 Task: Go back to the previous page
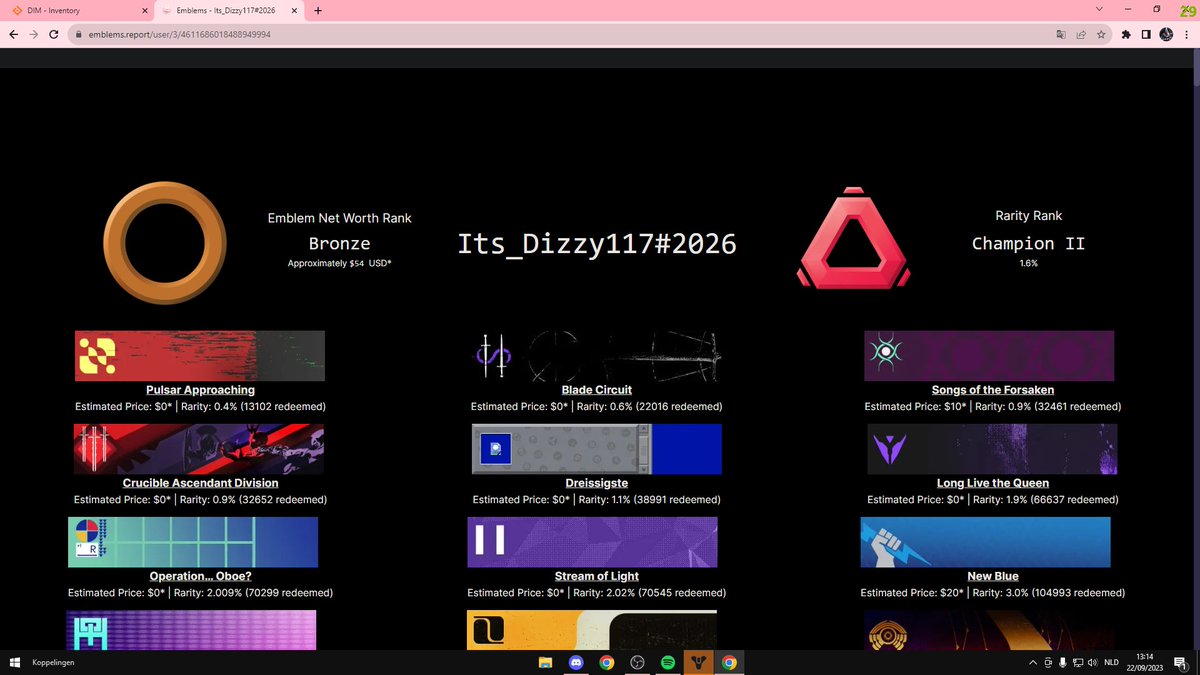[12, 33]
